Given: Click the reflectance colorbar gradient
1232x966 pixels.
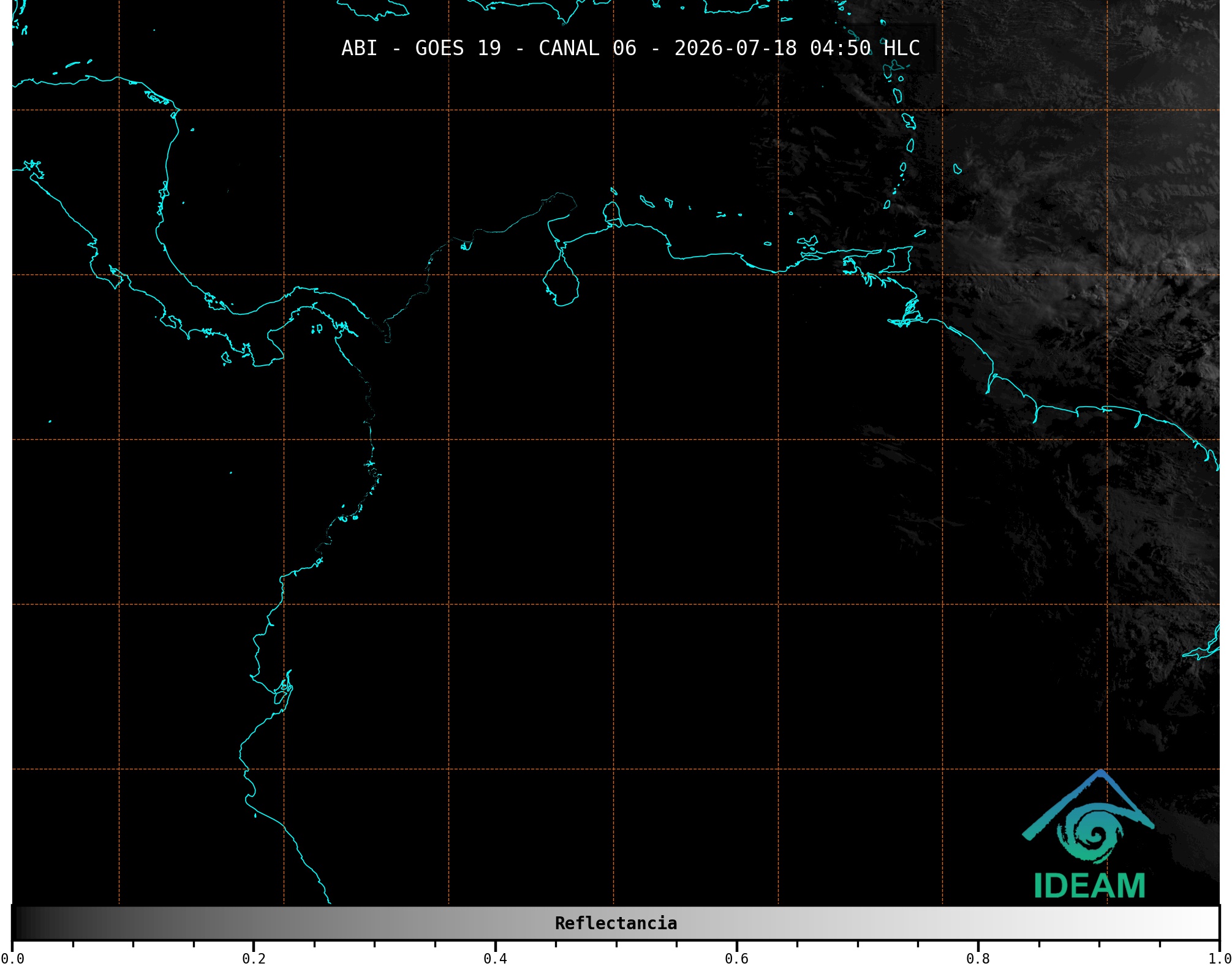Looking at the screenshot, I should pyautogui.click(x=616, y=923).
